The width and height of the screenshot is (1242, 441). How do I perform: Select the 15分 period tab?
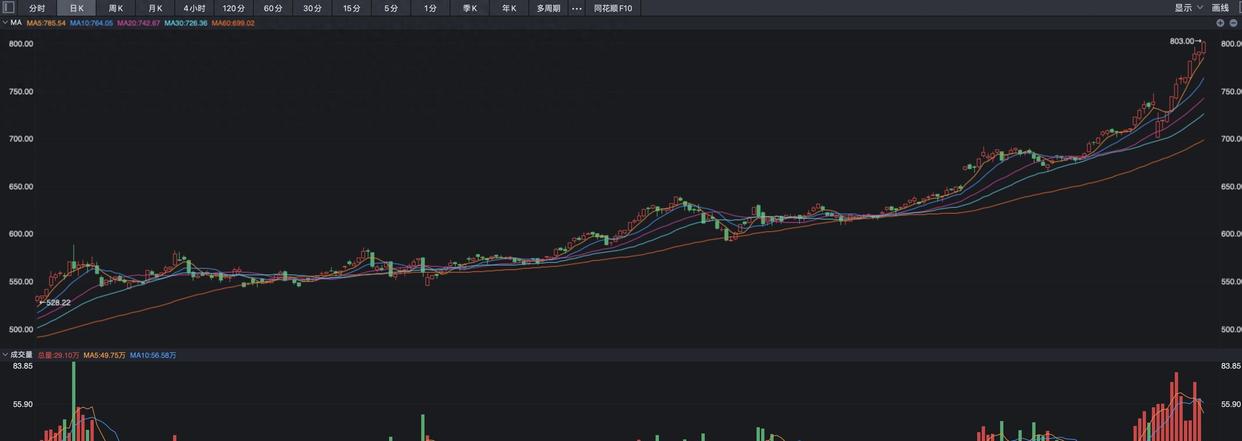click(x=352, y=8)
